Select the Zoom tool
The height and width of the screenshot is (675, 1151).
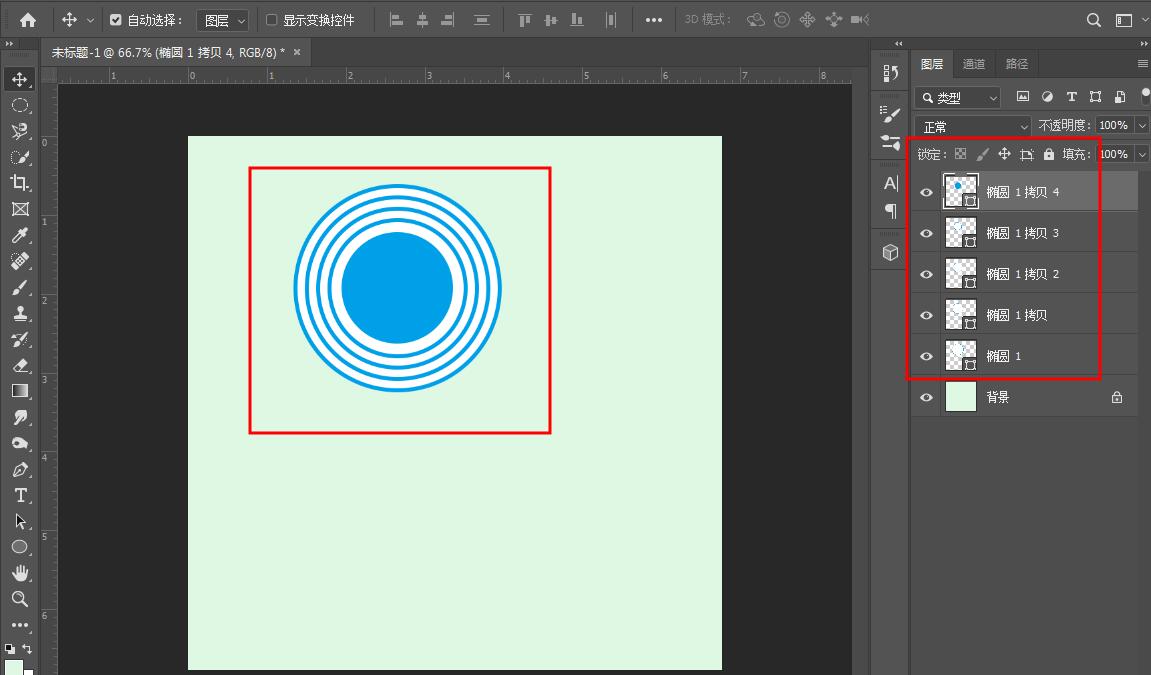click(20, 599)
